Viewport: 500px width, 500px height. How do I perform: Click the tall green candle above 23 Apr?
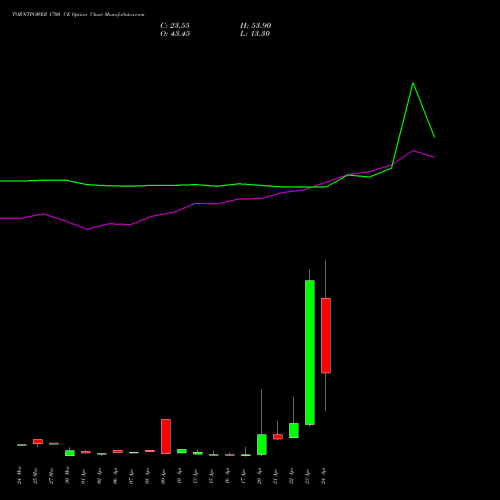pos(310,352)
